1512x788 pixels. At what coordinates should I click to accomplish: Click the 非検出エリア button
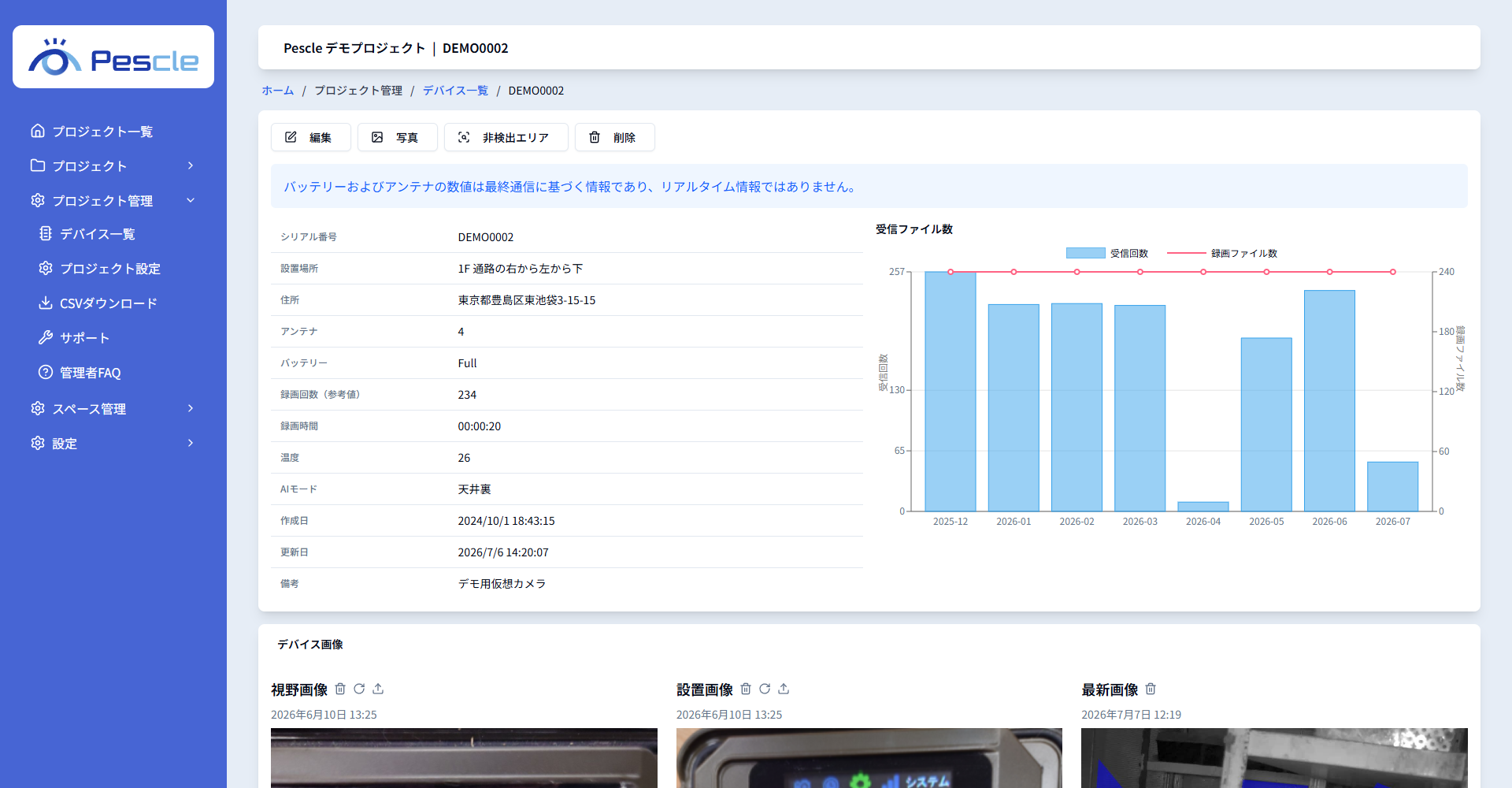click(x=506, y=137)
